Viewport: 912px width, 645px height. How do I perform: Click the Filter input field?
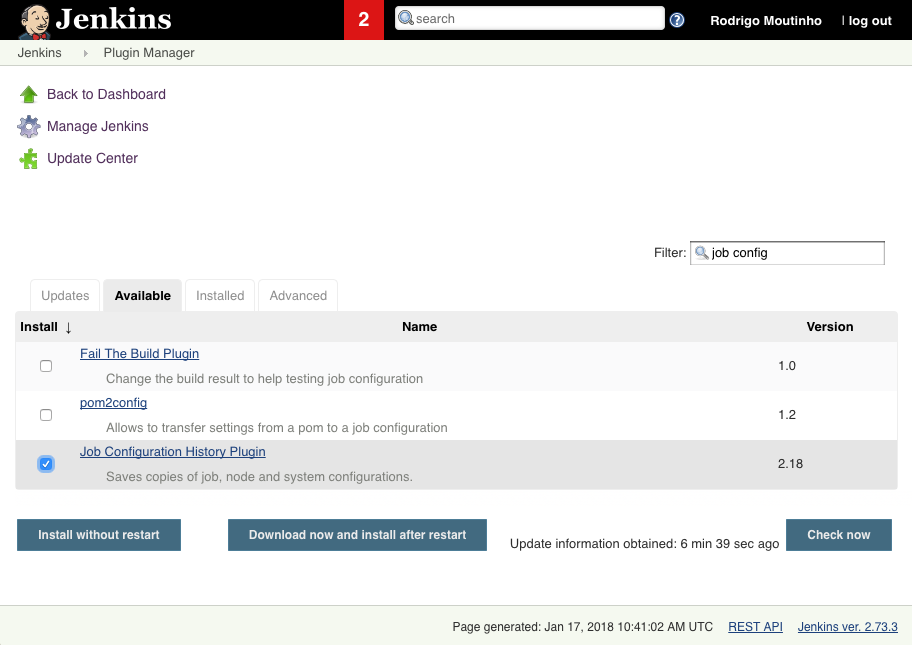(x=795, y=253)
